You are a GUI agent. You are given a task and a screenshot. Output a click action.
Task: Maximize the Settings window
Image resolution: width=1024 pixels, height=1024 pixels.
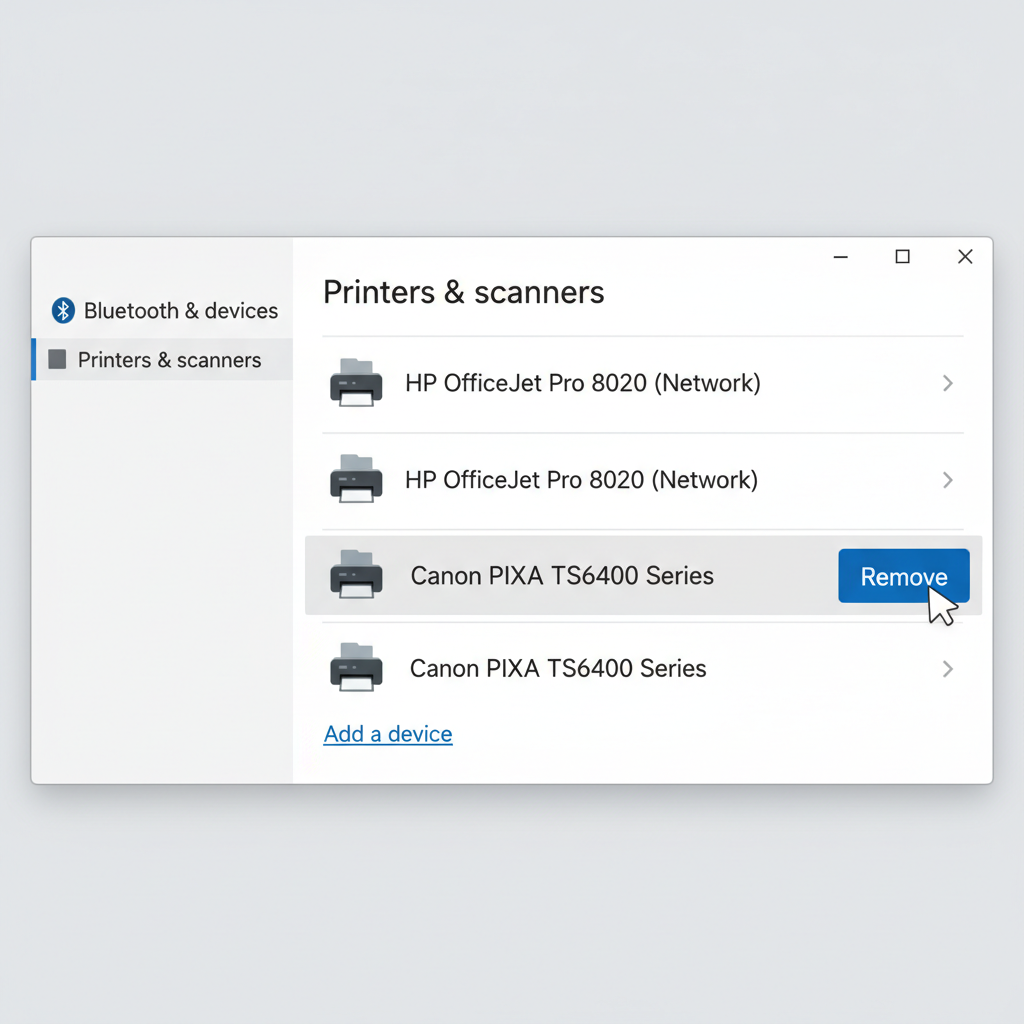[902, 257]
